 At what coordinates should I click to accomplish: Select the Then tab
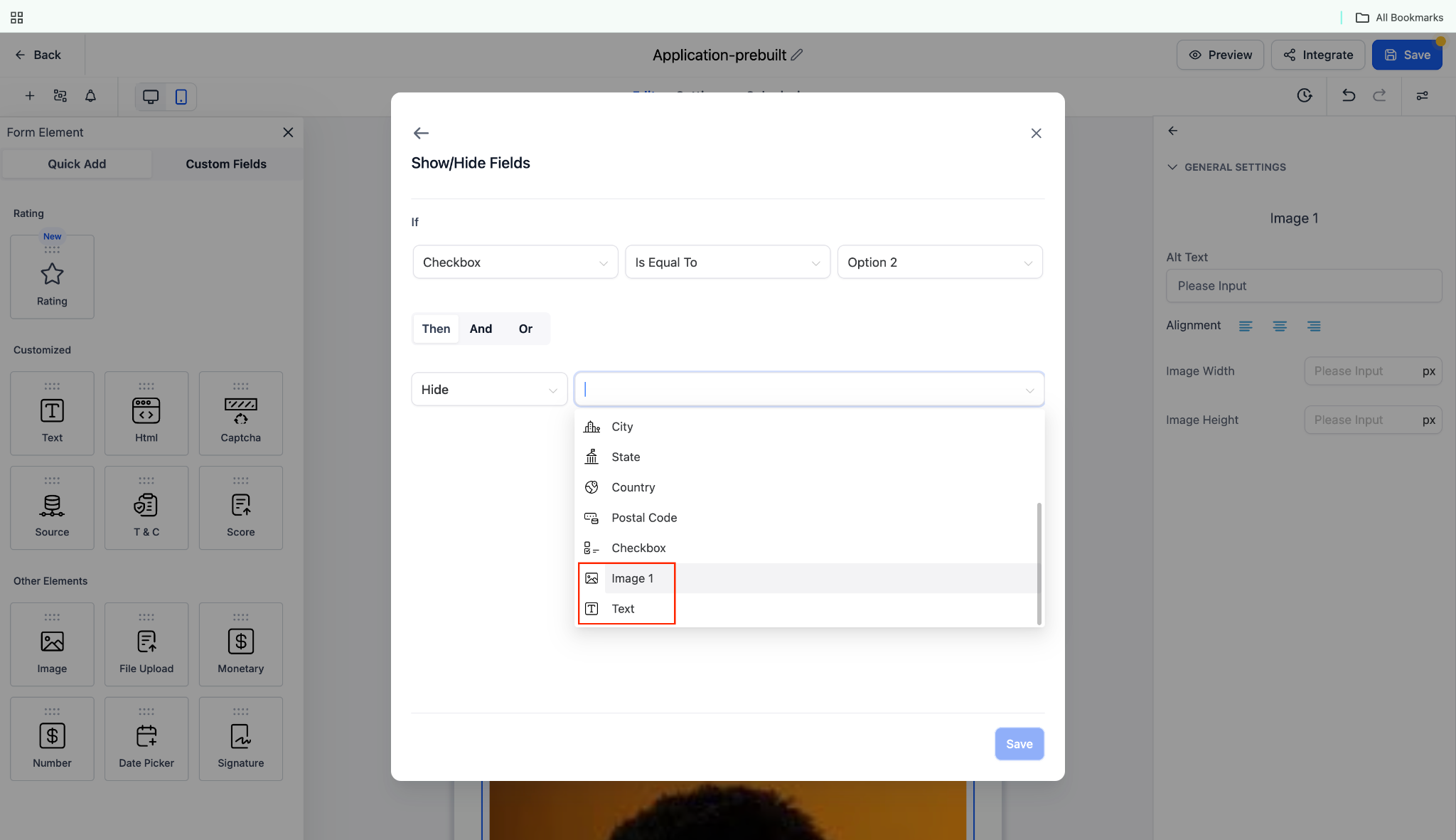tap(436, 329)
